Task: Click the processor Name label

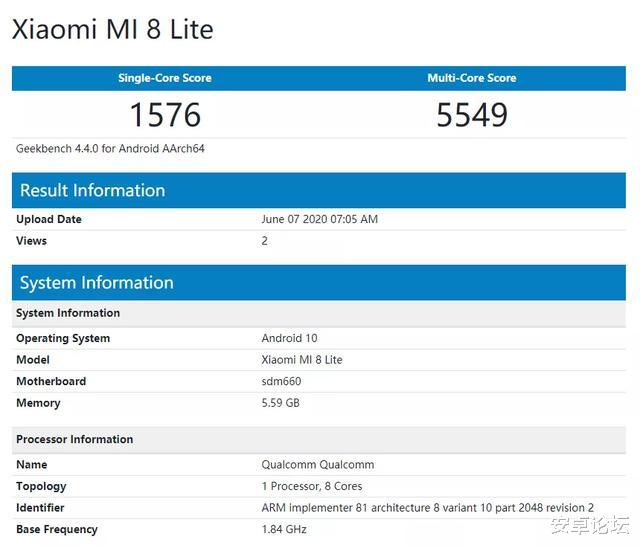Action: coord(31,465)
